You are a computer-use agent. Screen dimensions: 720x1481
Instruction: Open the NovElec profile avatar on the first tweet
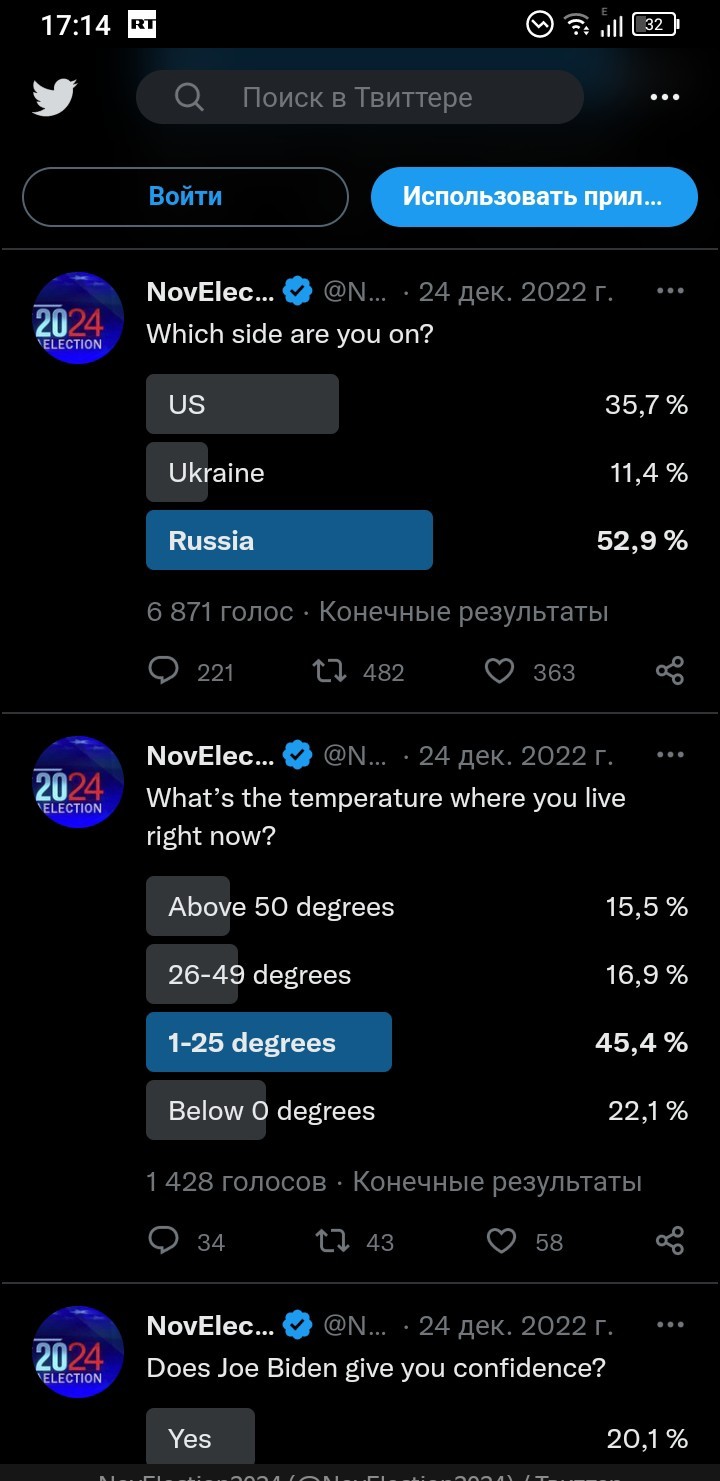pos(78,318)
